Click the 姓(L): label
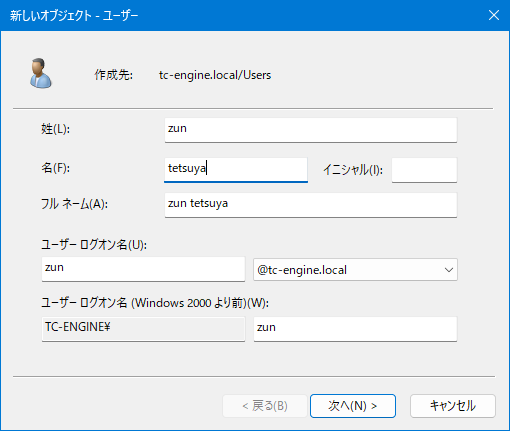Image resolution: width=510 pixels, height=431 pixels. click(x=55, y=129)
